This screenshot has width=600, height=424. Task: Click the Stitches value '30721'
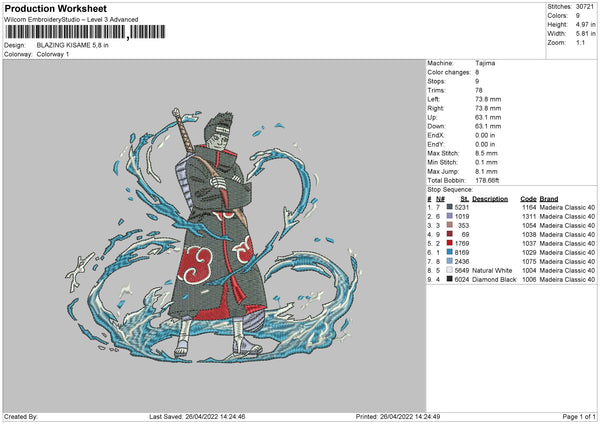pyautogui.click(x=585, y=7)
